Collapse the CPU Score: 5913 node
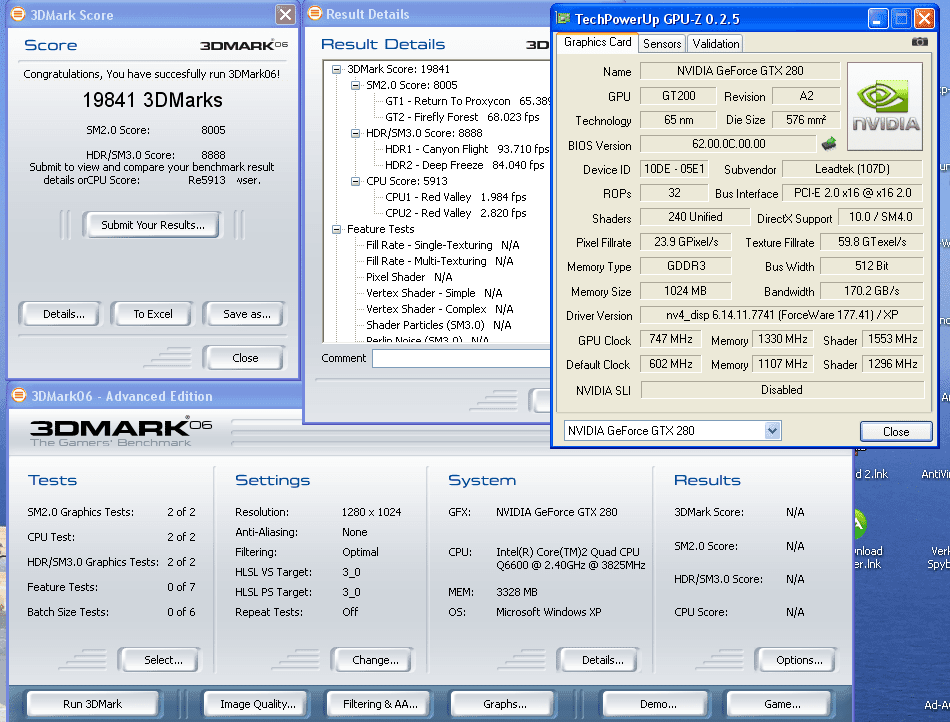The image size is (950, 722). coord(356,181)
